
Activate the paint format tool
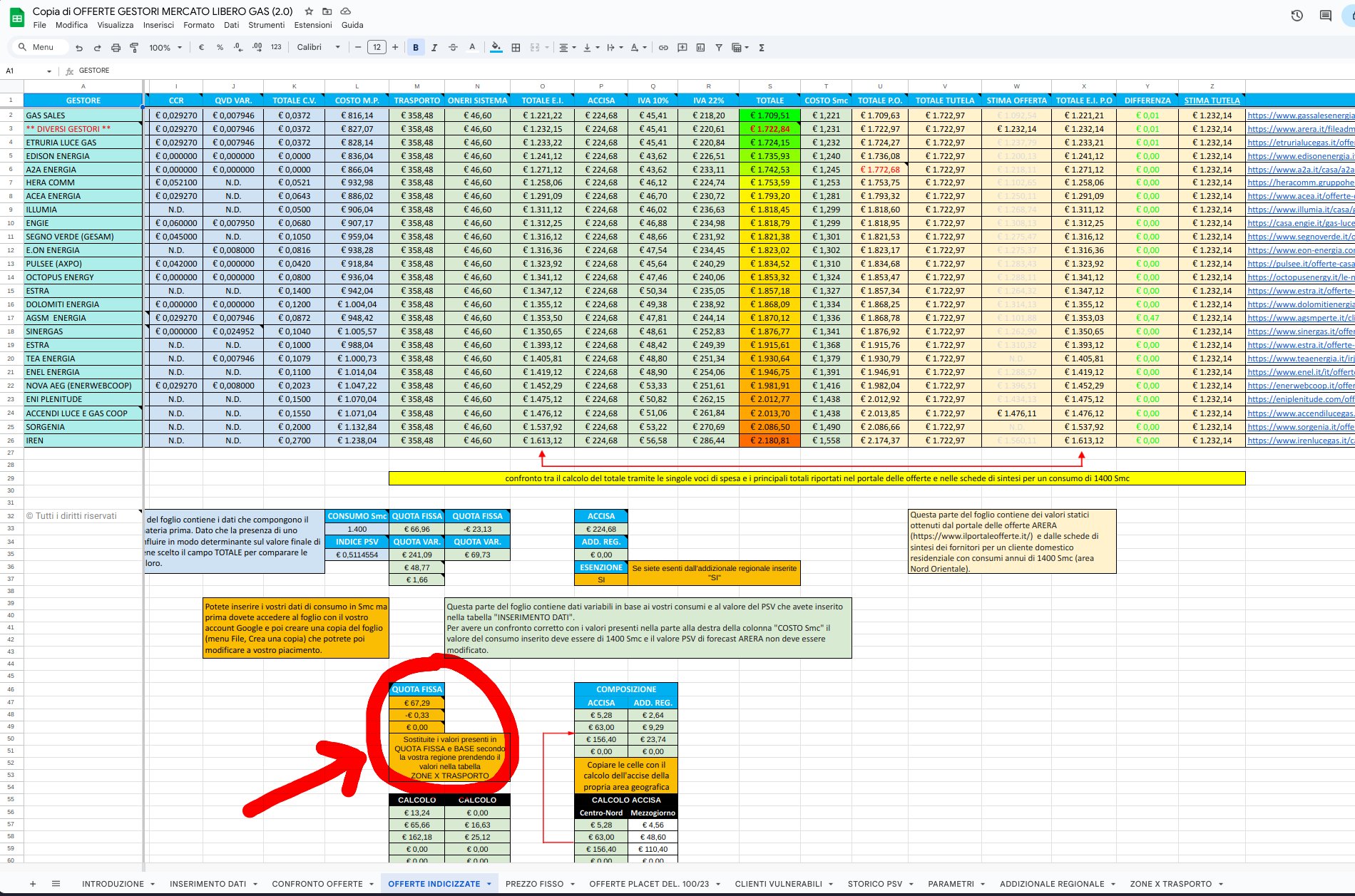[x=134, y=48]
